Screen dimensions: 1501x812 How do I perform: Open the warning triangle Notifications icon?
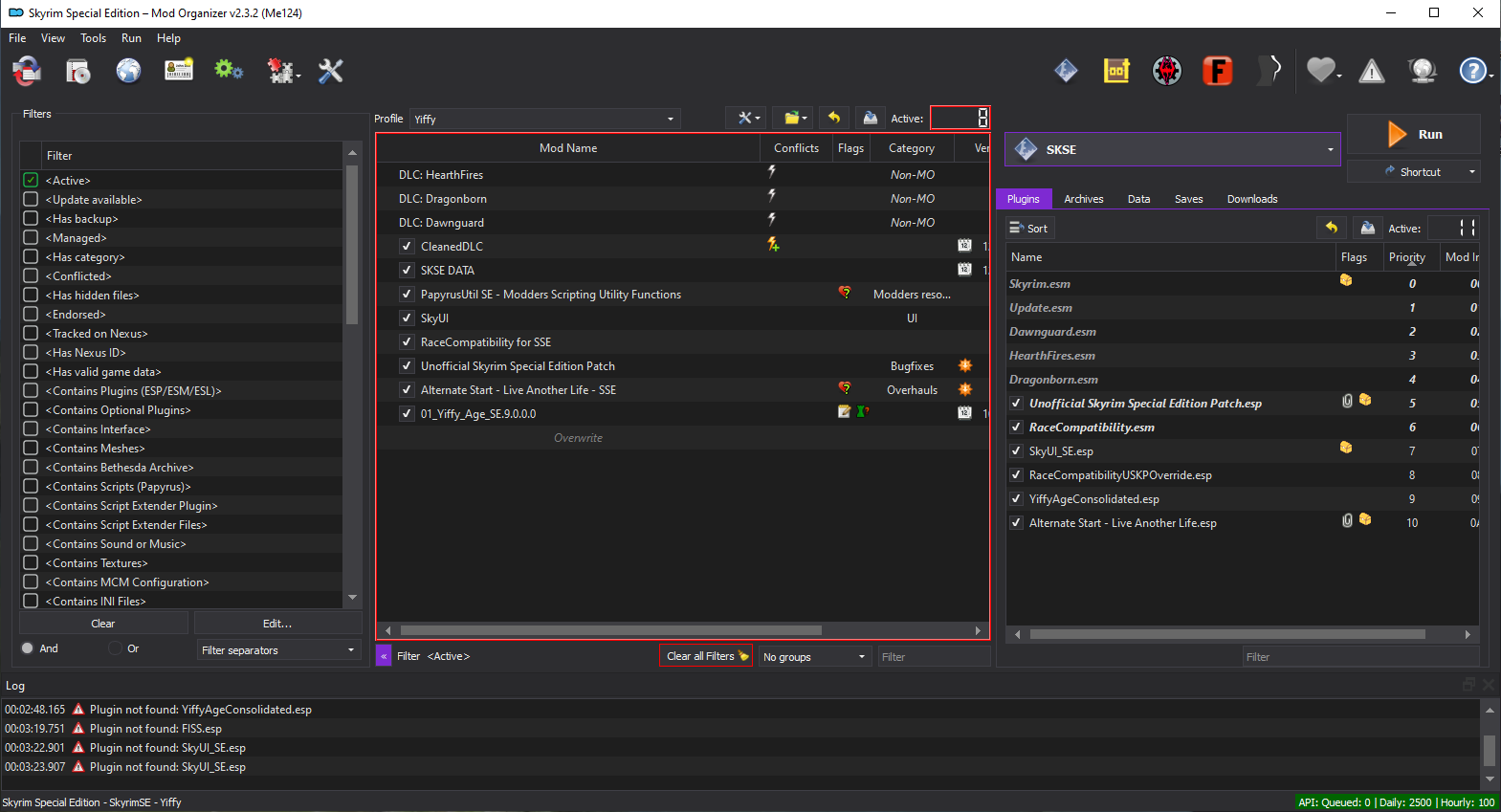(x=1372, y=71)
